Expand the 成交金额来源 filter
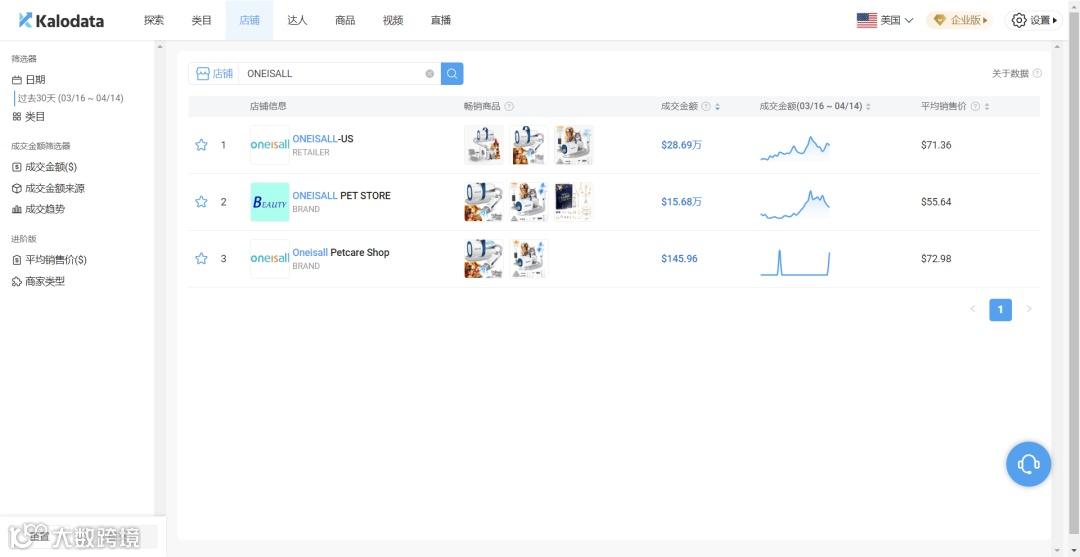Image resolution: width=1080 pixels, height=557 pixels. click(x=48, y=188)
